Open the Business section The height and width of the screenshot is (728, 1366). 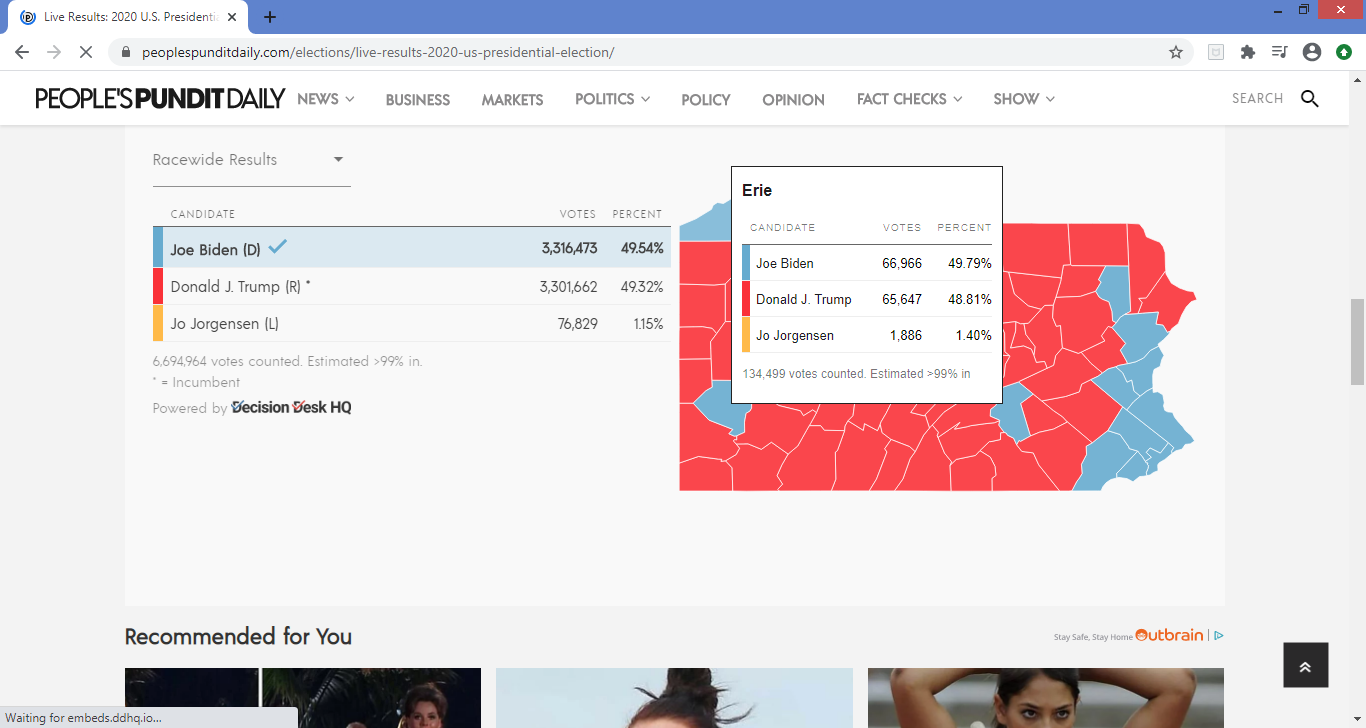point(418,100)
